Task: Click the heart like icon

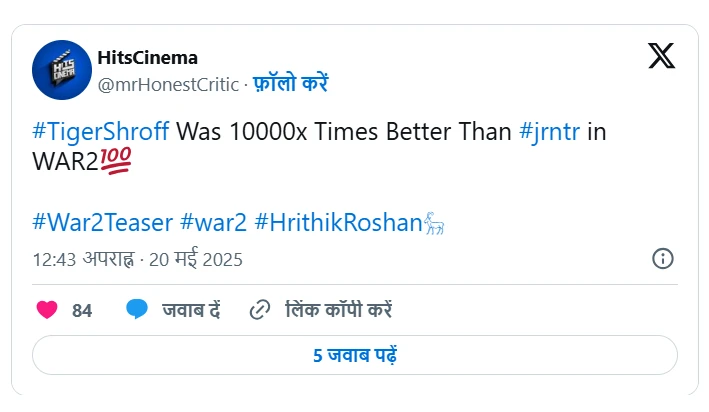Action: pos(47,310)
